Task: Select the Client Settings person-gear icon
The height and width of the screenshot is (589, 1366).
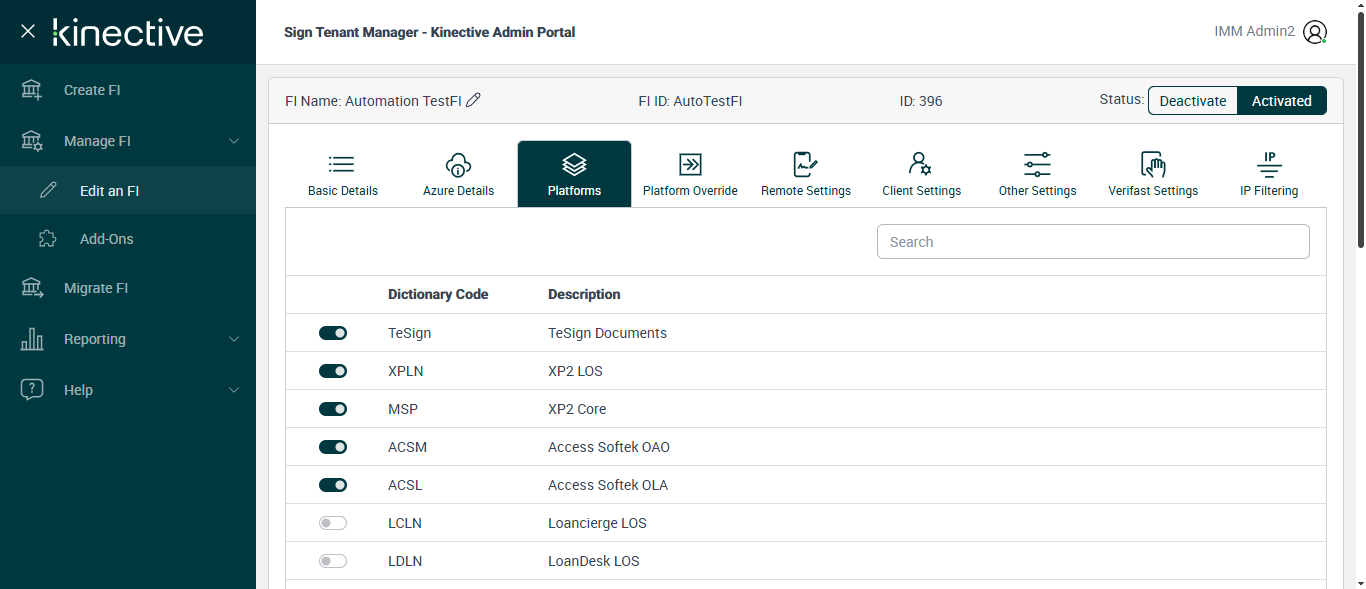Action: (921, 165)
